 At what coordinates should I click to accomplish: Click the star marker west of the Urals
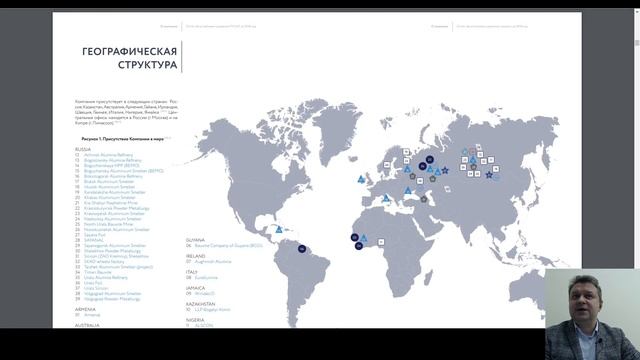click(x=445, y=170)
